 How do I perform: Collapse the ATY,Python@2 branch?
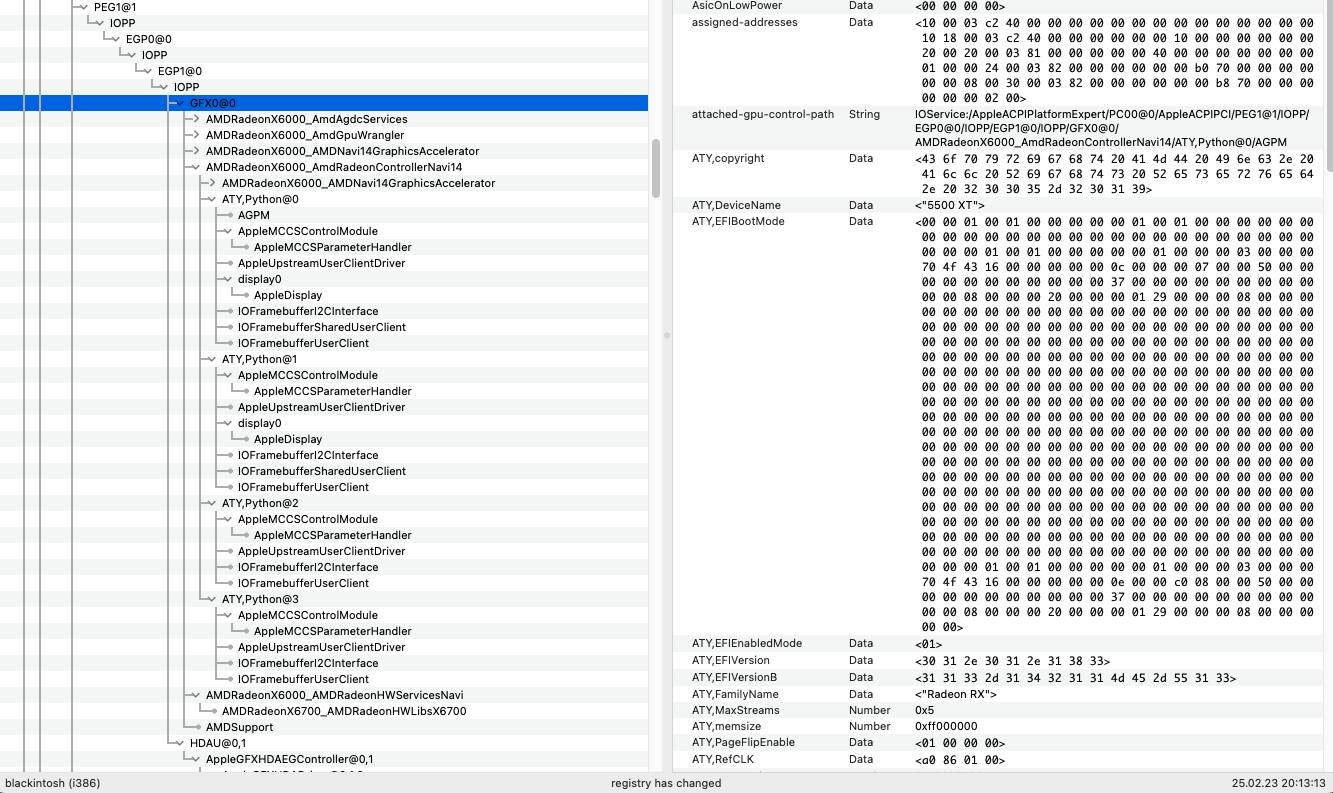click(x=213, y=503)
